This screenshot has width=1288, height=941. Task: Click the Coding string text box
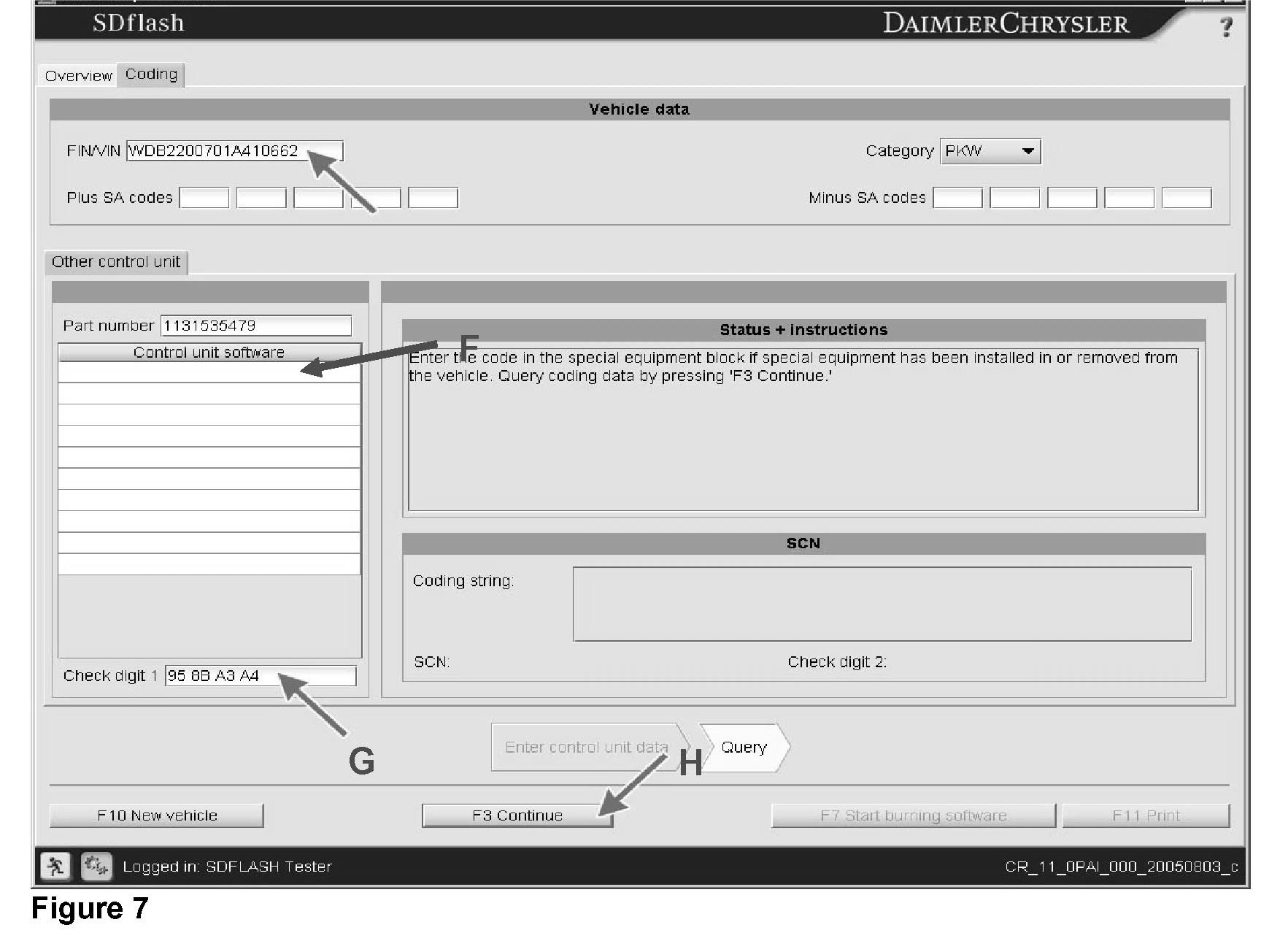tap(882, 604)
